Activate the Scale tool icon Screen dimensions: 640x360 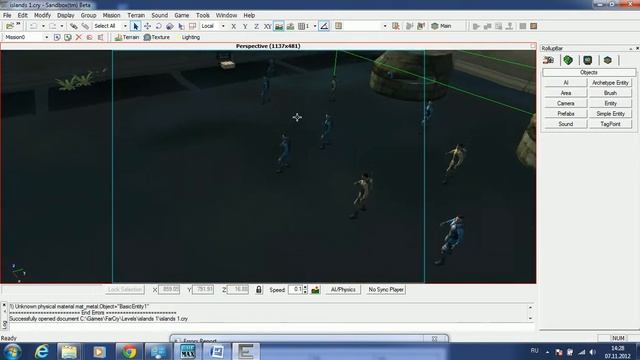coord(170,26)
